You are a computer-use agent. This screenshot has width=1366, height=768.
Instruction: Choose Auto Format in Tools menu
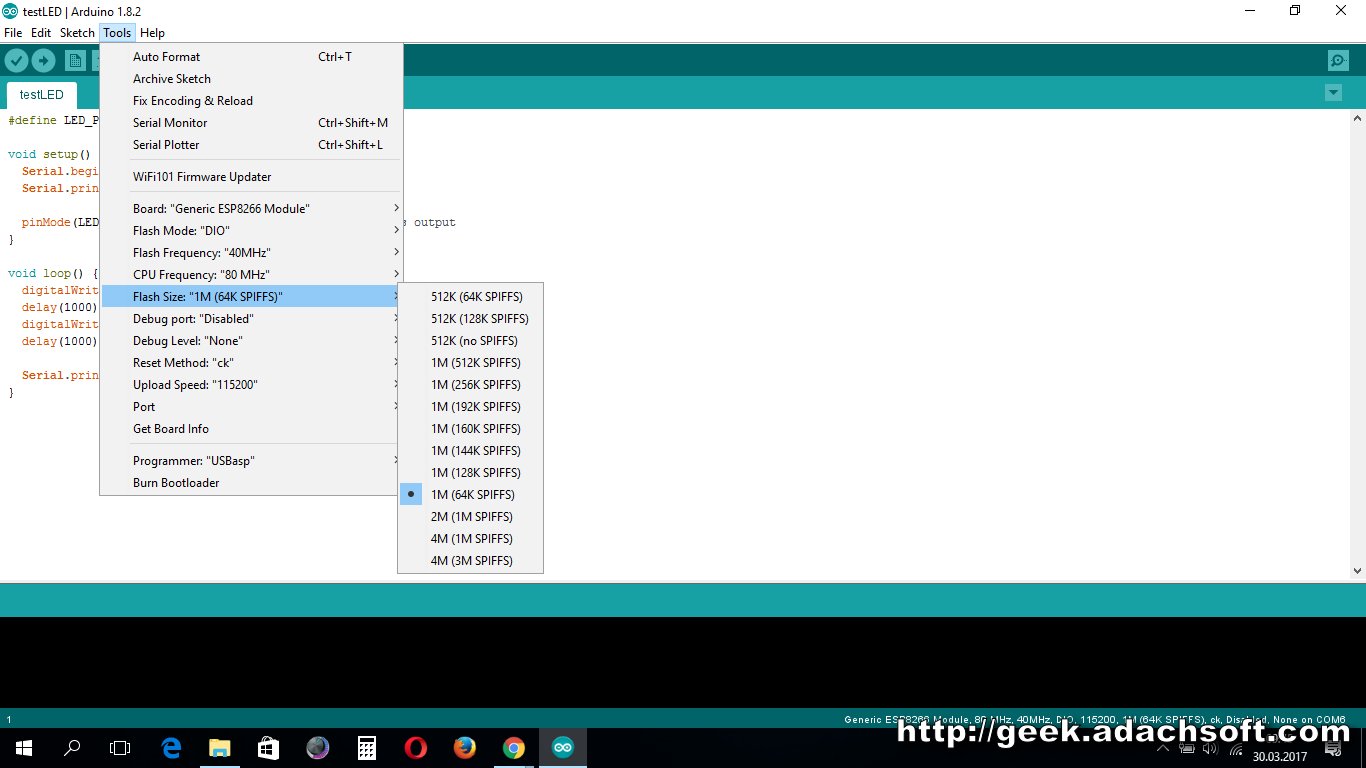point(251,57)
